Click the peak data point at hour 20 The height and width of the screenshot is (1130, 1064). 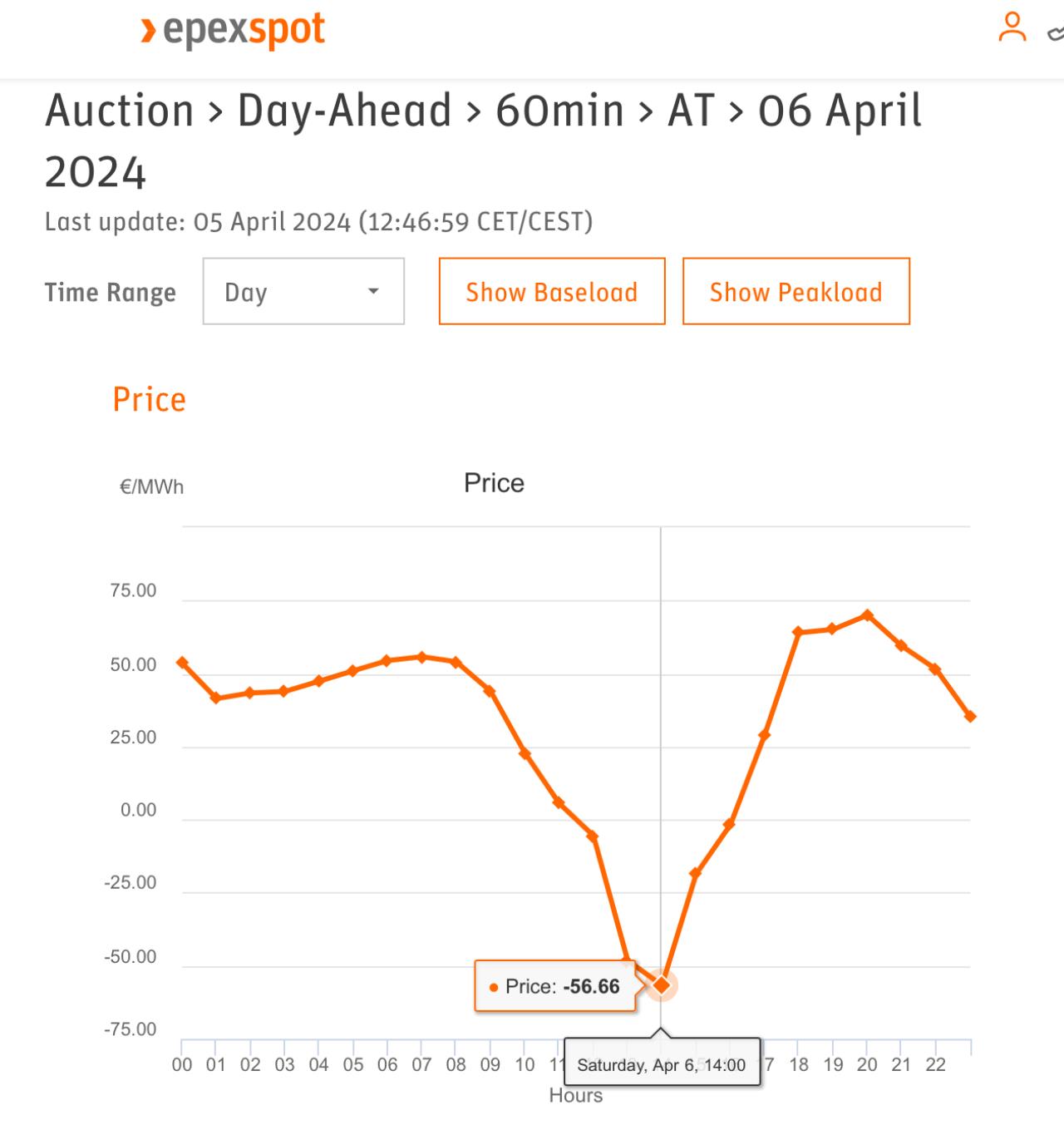867,615
